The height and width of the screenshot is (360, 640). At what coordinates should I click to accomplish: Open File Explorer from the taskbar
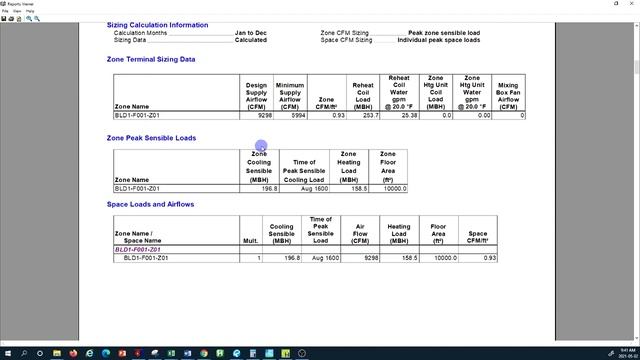click(x=57, y=353)
